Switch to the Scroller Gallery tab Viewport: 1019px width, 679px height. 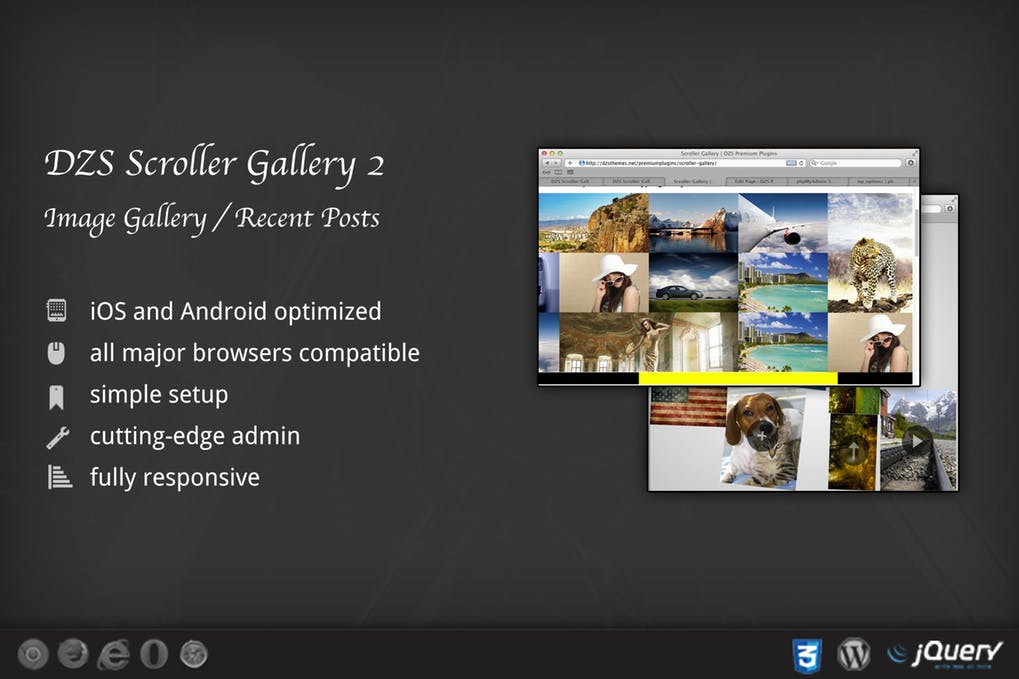(x=690, y=181)
